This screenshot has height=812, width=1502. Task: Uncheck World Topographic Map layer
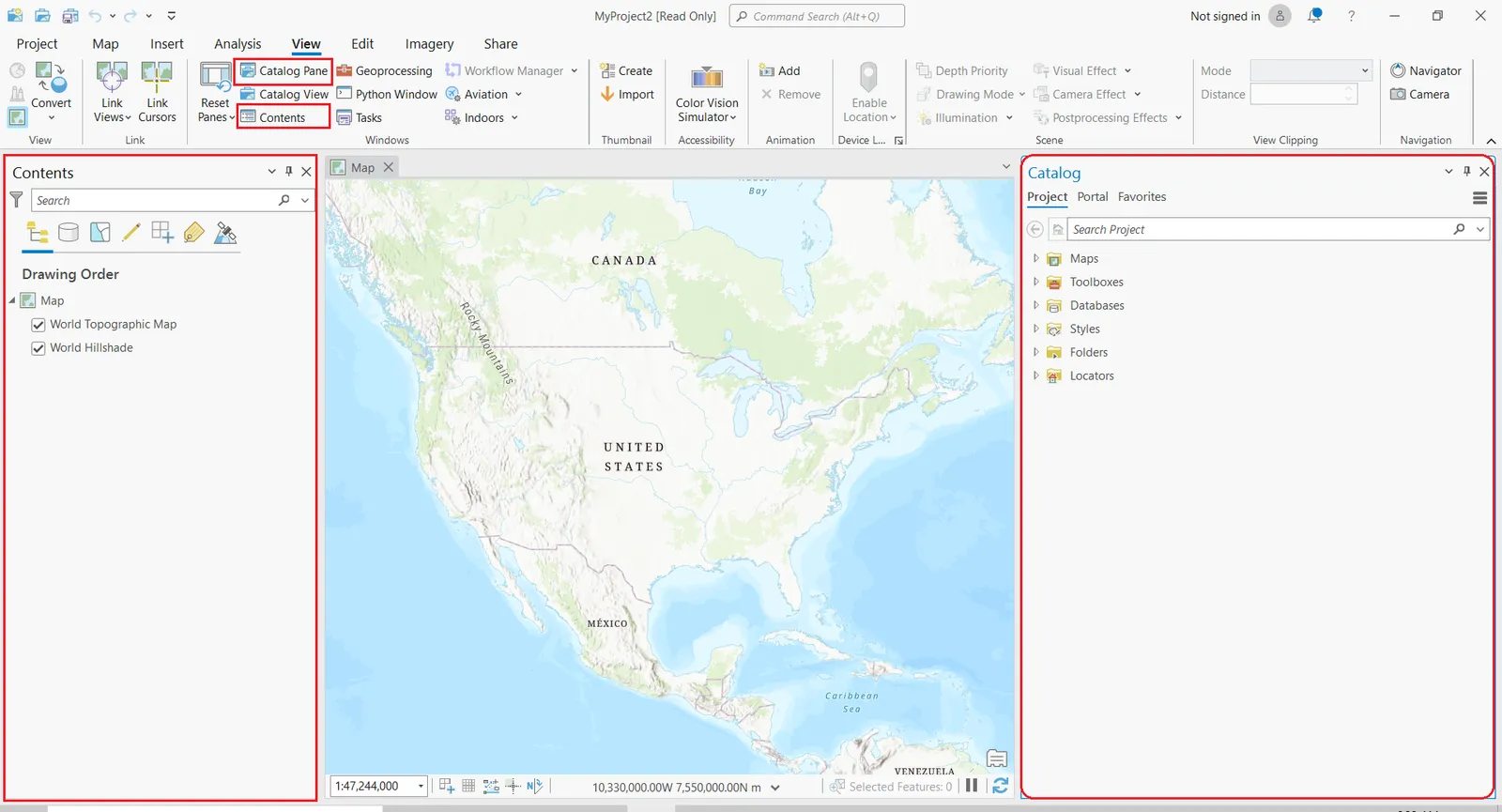click(38, 325)
